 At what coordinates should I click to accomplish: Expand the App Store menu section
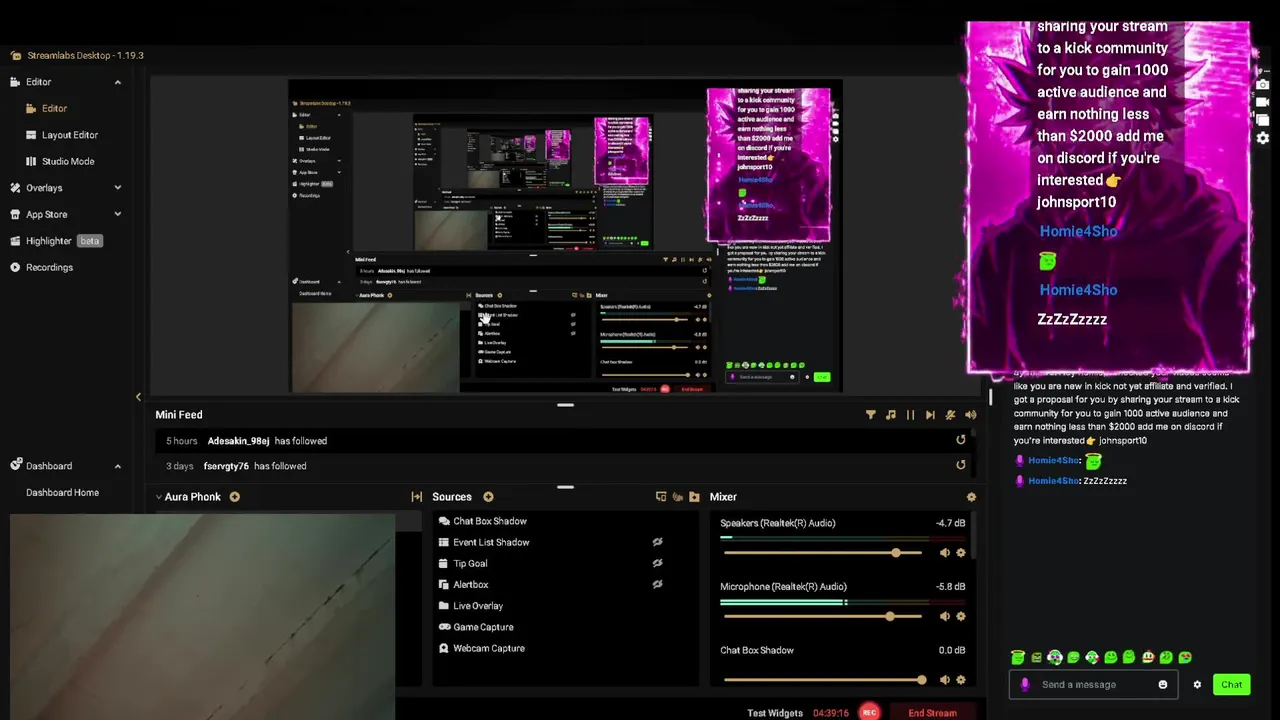117,214
